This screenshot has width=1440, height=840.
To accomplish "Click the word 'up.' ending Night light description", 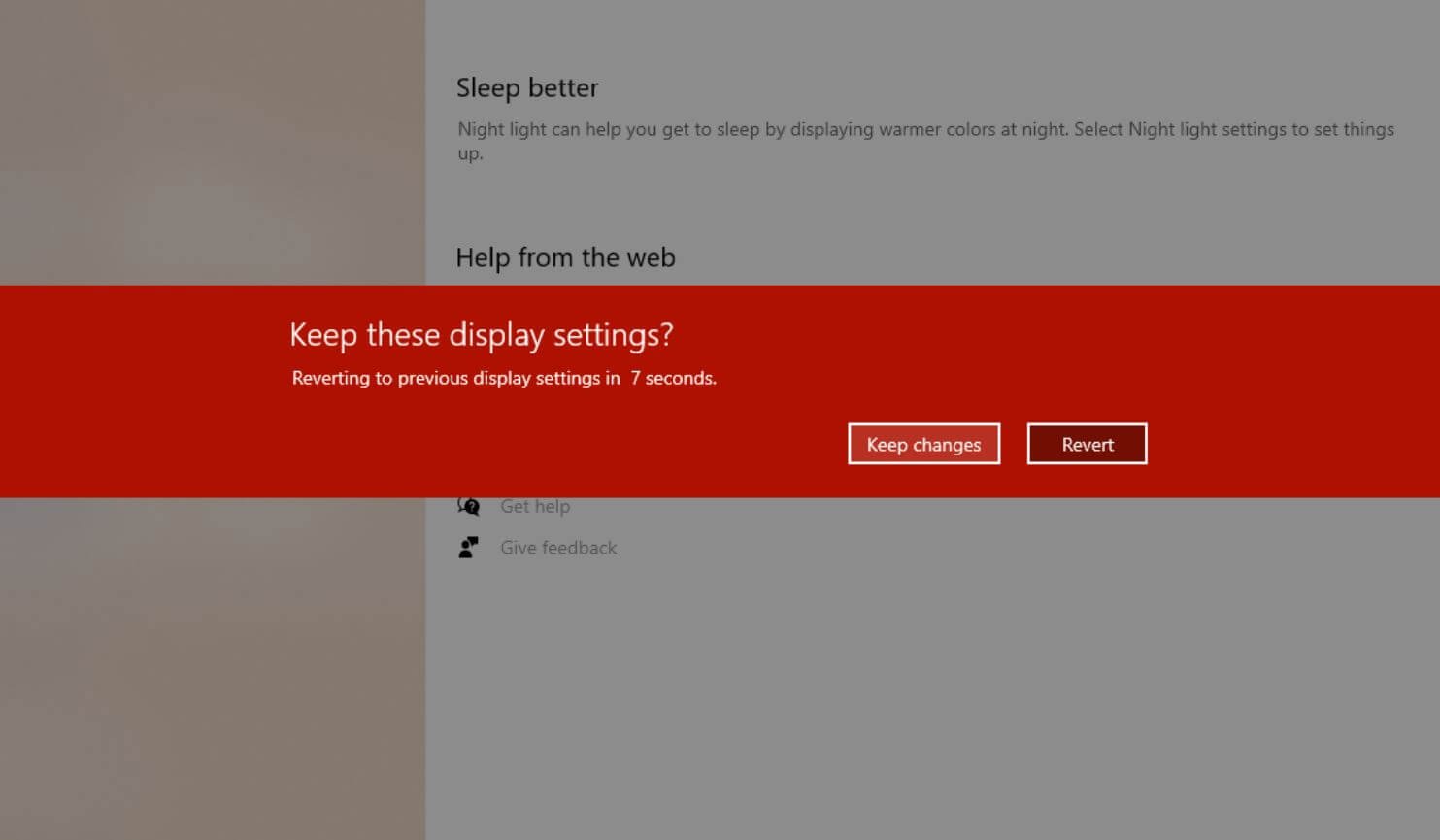I will [x=470, y=153].
